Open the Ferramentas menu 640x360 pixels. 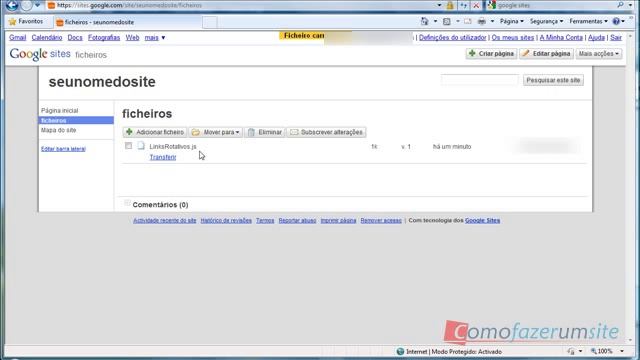click(588, 21)
